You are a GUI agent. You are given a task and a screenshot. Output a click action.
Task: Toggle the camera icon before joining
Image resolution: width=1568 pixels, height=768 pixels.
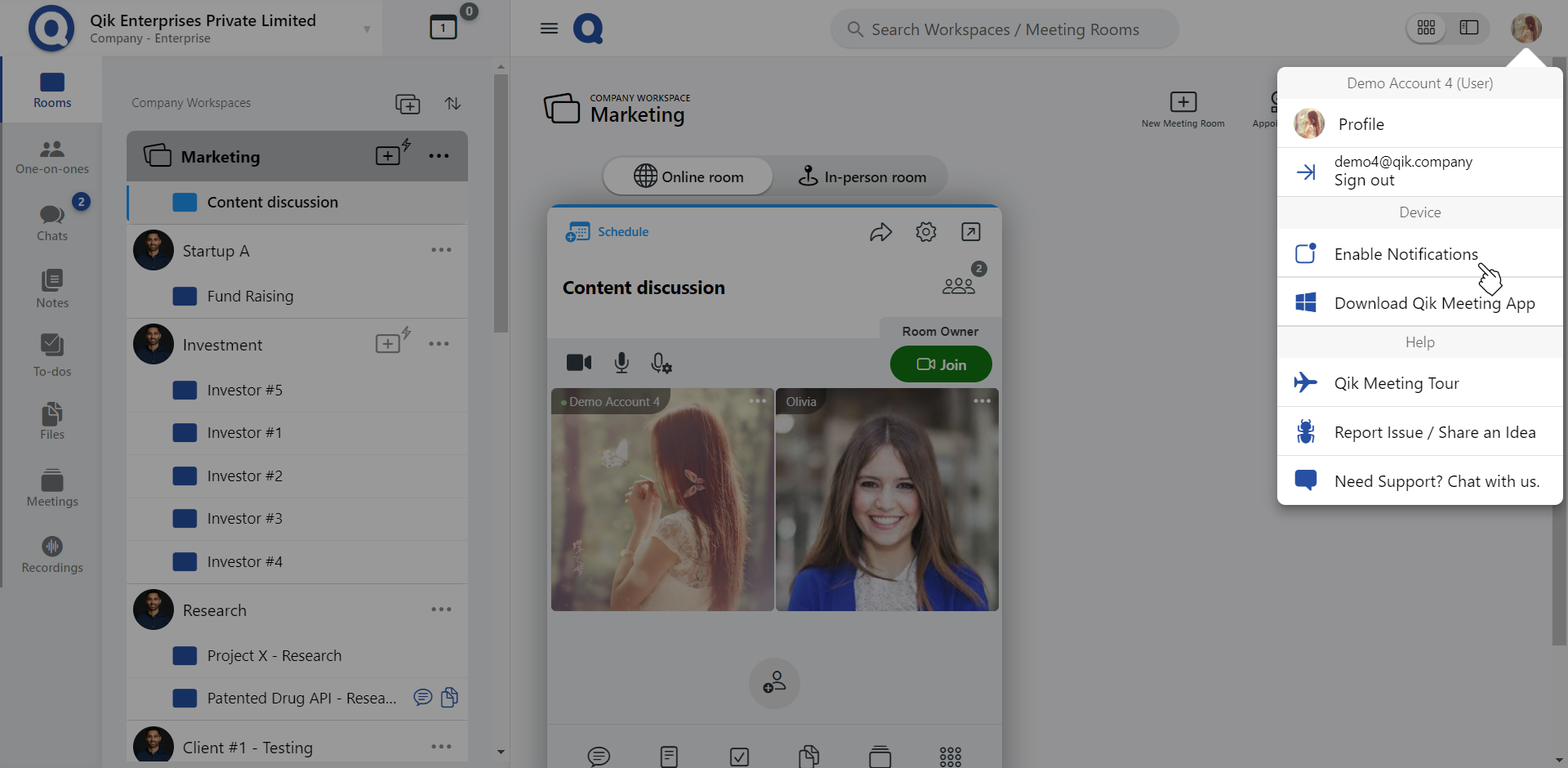coord(579,363)
